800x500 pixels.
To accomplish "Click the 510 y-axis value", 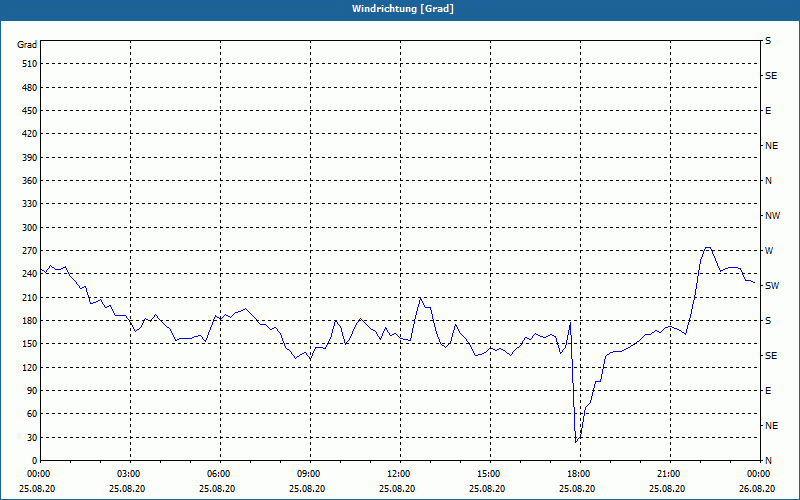I will click(x=30, y=64).
